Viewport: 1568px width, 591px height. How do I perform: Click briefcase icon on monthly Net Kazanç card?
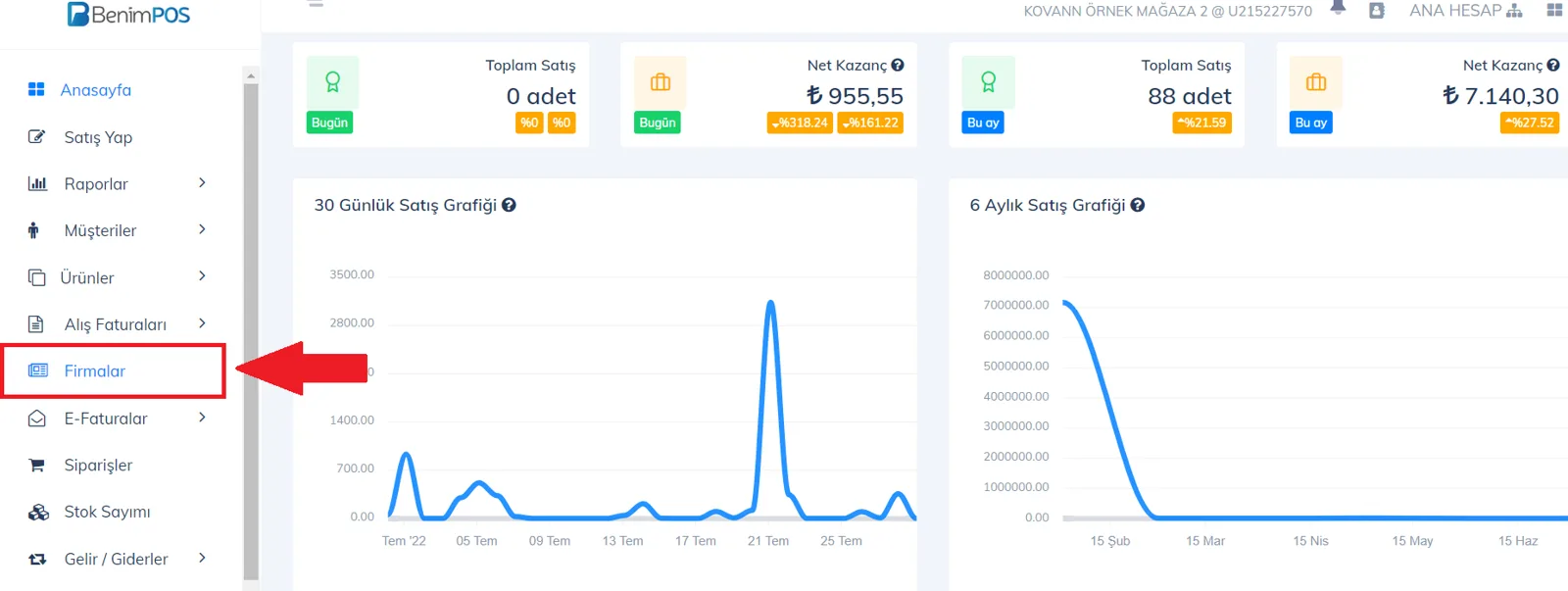coord(1316,82)
